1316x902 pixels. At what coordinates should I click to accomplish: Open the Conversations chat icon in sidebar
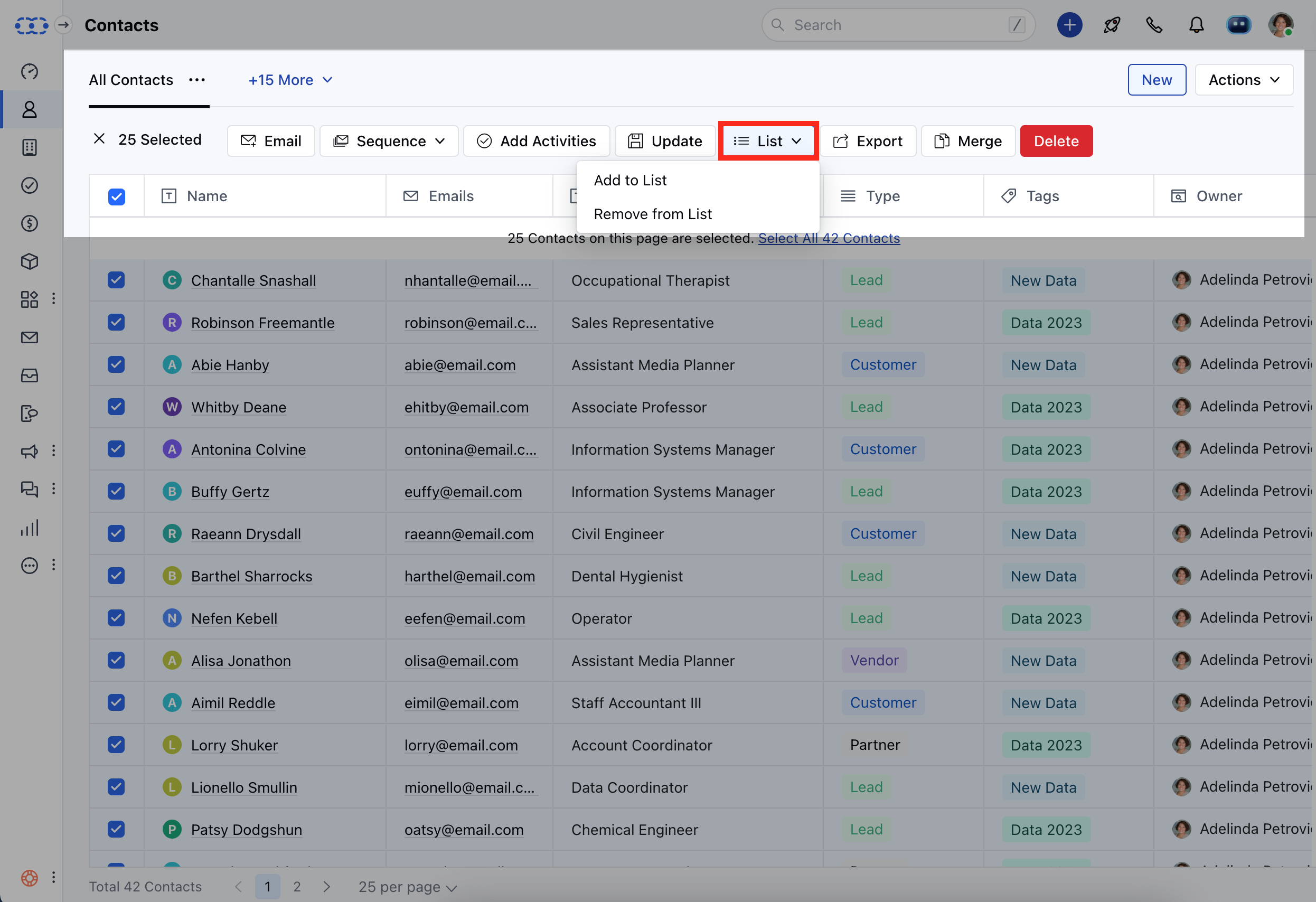[x=30, y=489]
